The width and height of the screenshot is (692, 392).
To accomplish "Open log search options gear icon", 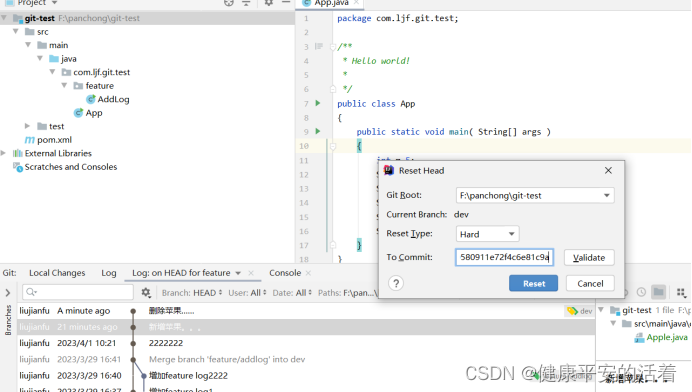I will coord(146,292).
